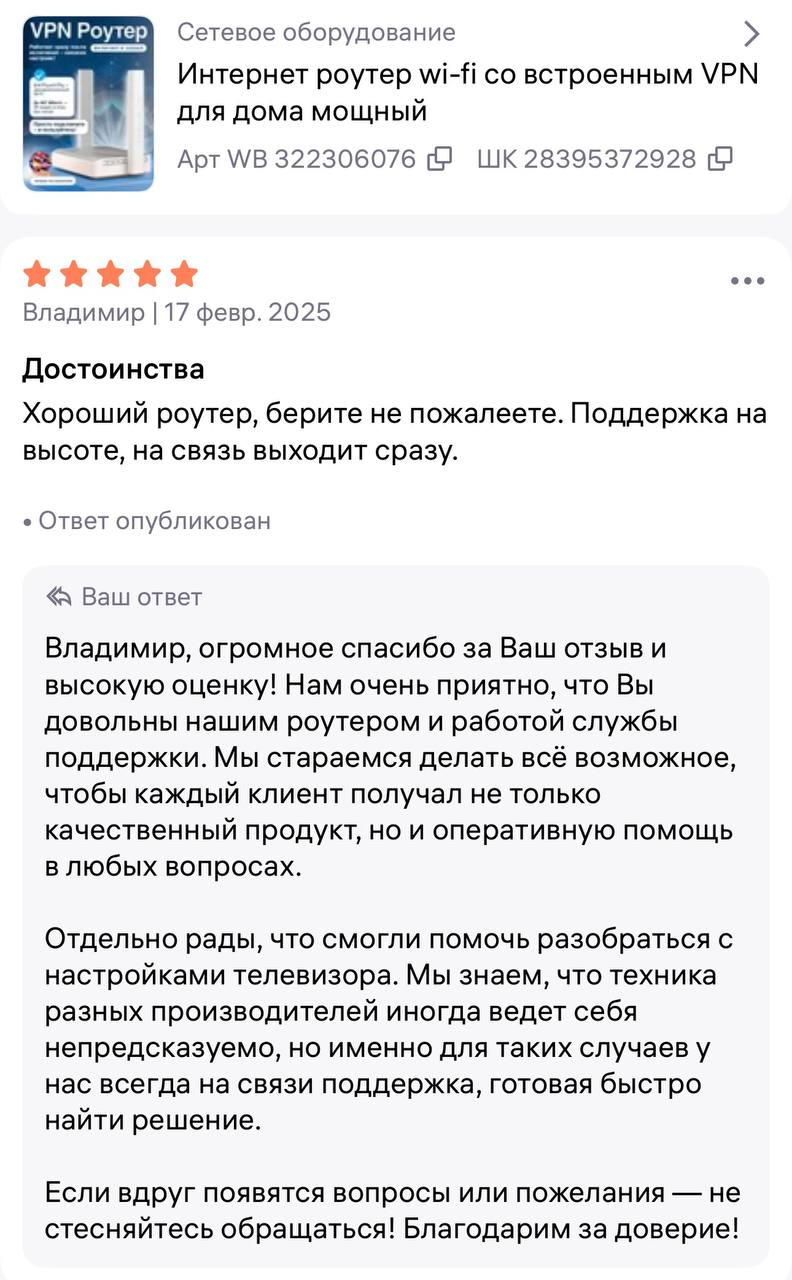792x1280 pixels.
Task: Copy the ШК barcode 28395372928
Action: coord(720,159)
